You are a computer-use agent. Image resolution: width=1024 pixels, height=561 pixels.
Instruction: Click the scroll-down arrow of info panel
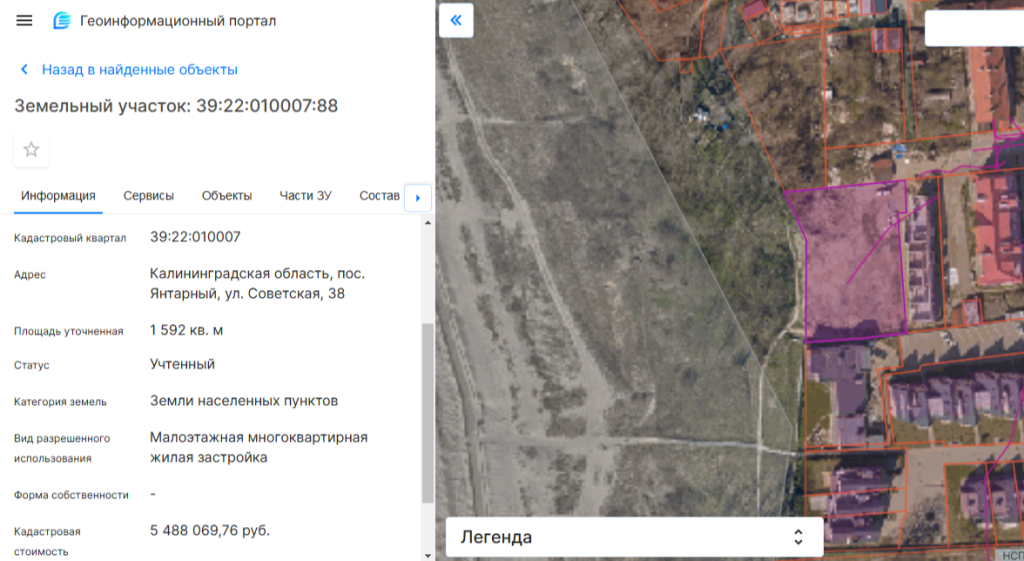click(428, 554)
